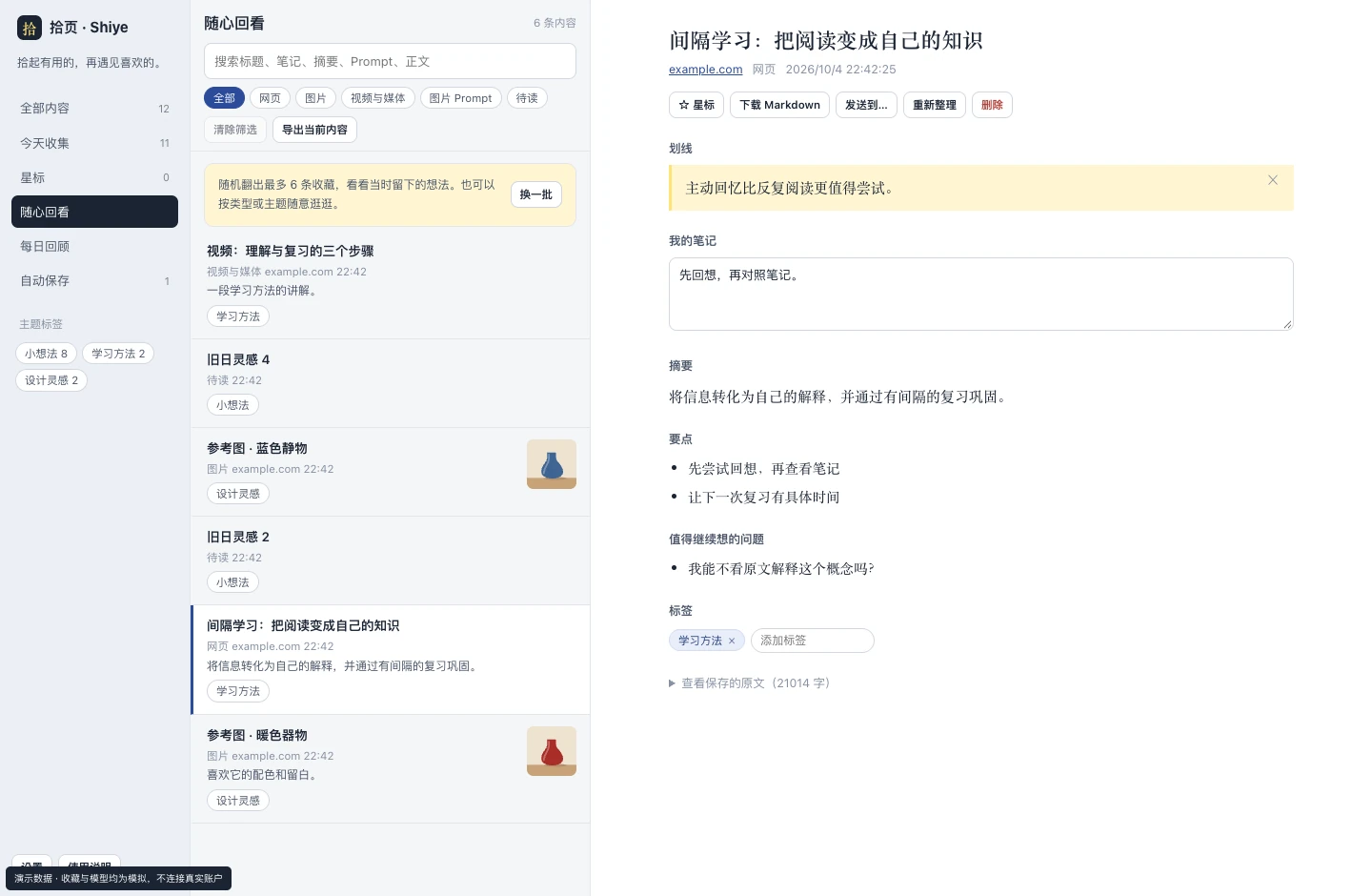The width and height of the screenshot is (1372, 896).
Task: Select the 网页 filter chip
Action: [270, 98]
